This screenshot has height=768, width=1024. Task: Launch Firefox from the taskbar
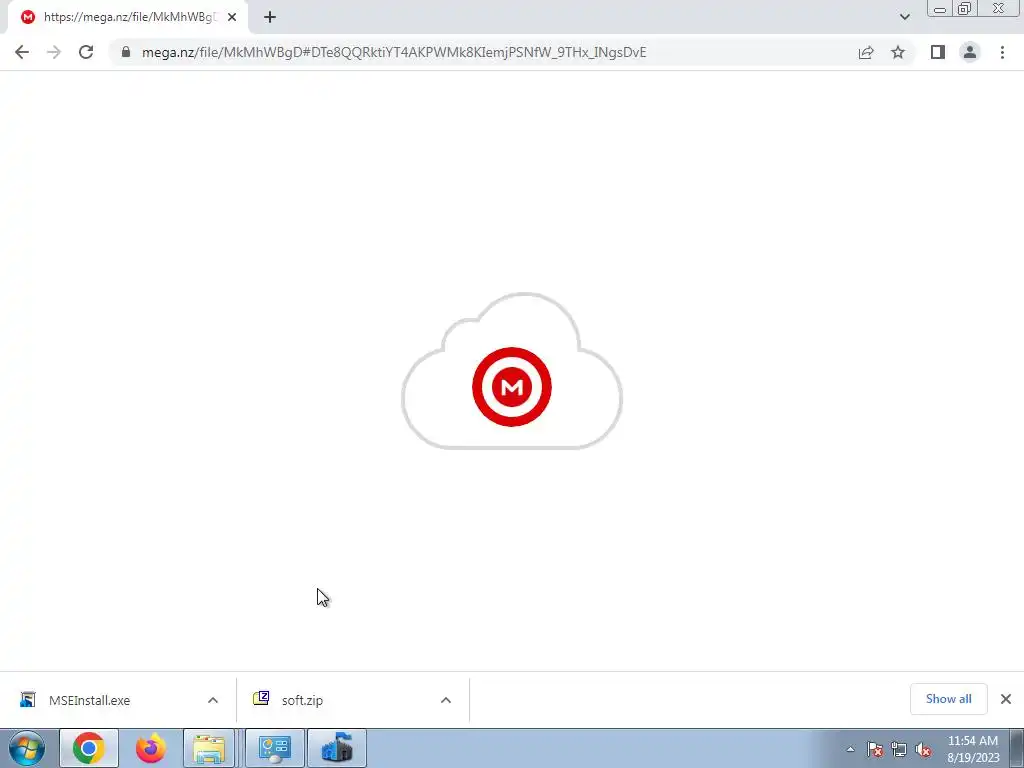pyautogui.click(x=150, y=748)
